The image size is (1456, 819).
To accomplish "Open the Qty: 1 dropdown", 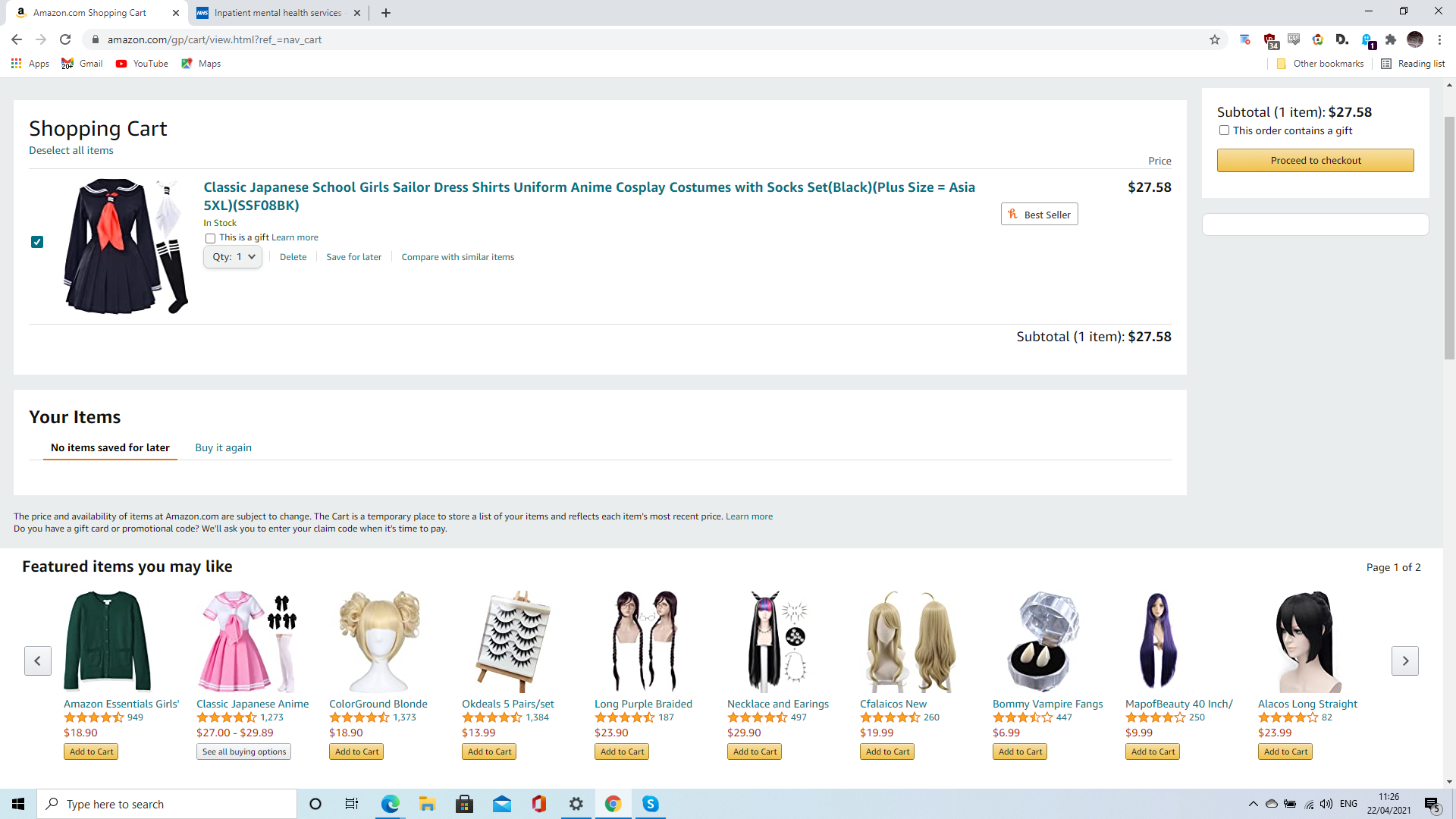I will click(x=233, y=257).
